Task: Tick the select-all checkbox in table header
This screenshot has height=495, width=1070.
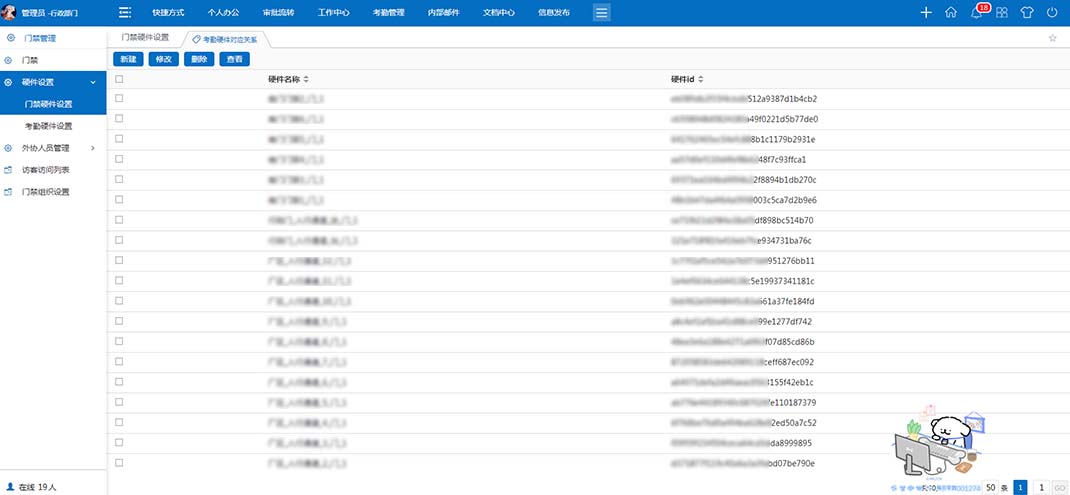Action: [x=119, y=79]
